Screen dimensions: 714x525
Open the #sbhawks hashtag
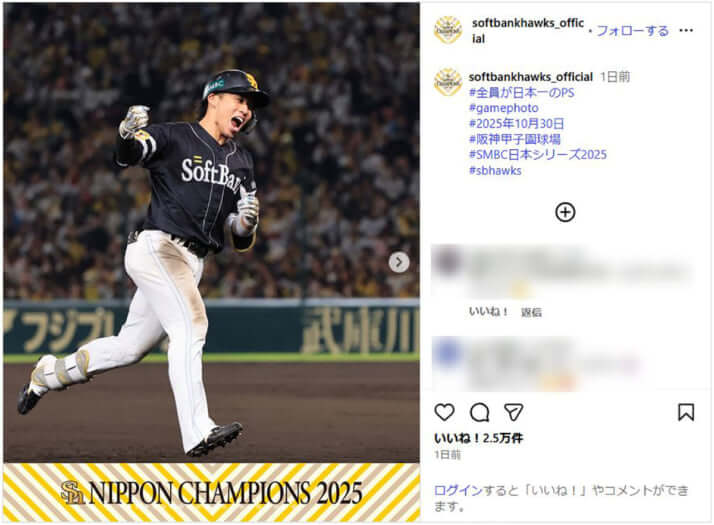(495, 171)
